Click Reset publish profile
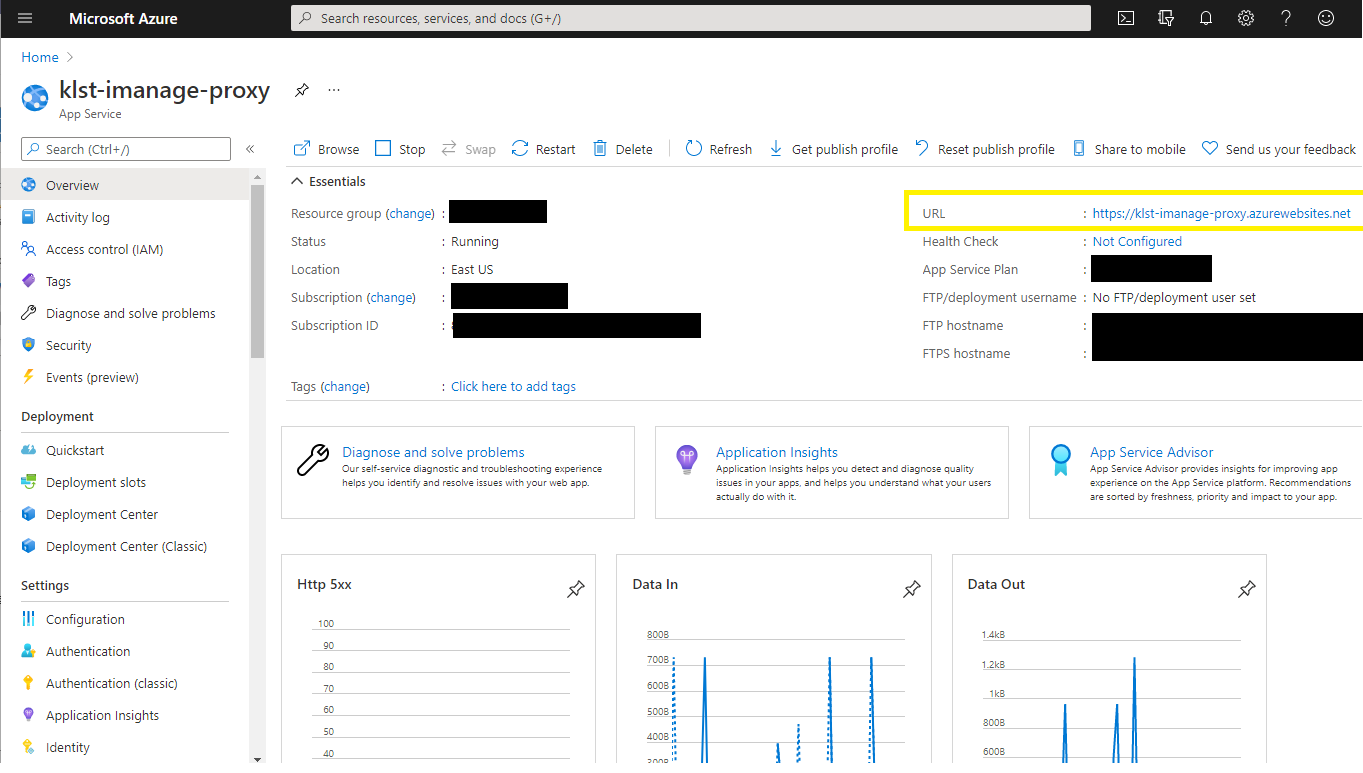 pyautogui.click(x=984, y=149)
